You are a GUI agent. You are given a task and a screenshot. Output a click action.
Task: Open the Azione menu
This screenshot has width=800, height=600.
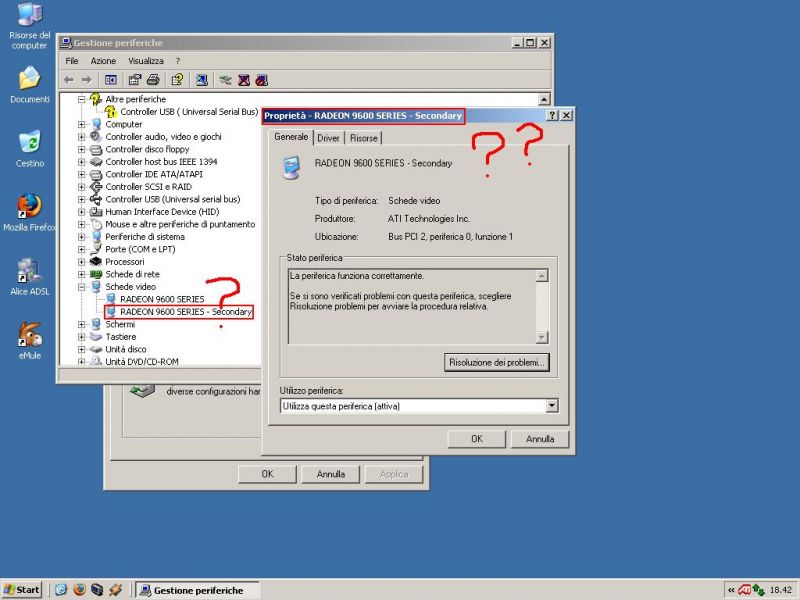pyautogui.click(x=103, y=61)
